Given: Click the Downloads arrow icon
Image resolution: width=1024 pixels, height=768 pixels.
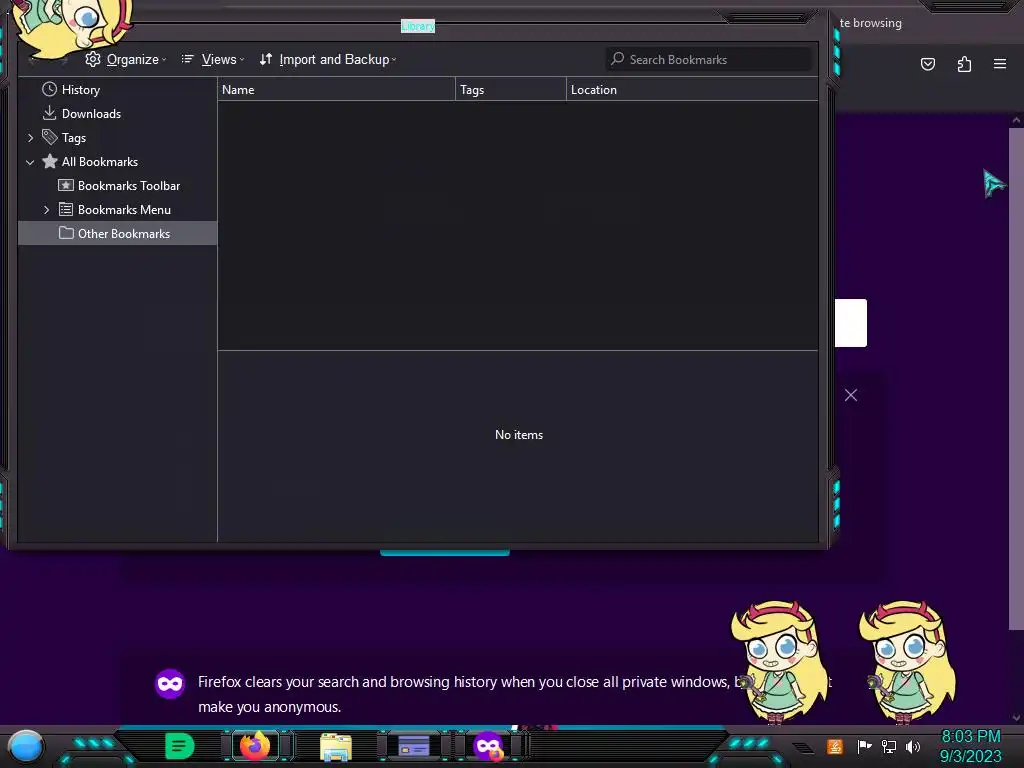Looking at the screenshot, I should [49, 113].
